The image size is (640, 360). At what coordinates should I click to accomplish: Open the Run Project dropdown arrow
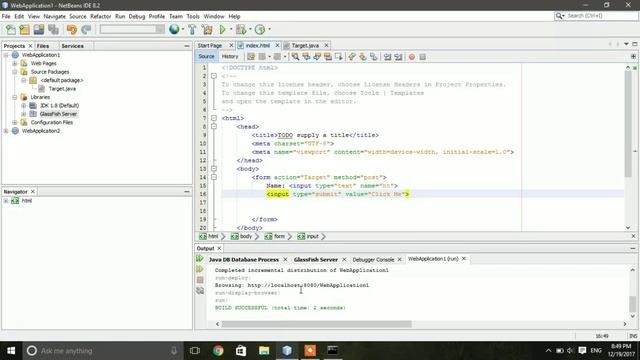click(231, 29)
